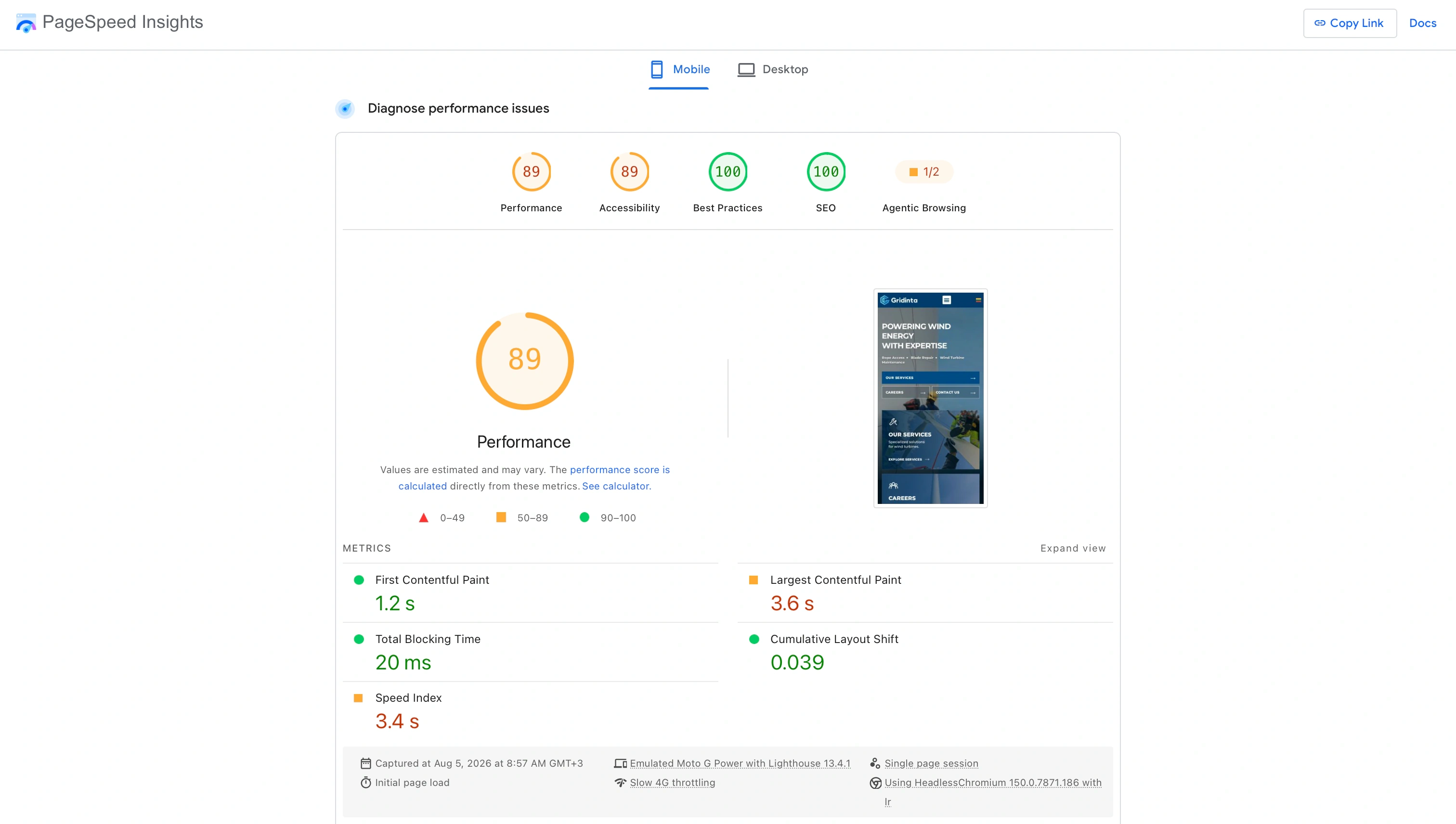Click the network icon beside Slow 4G throttling
The image size is (1456, 824).
point(621,783)
